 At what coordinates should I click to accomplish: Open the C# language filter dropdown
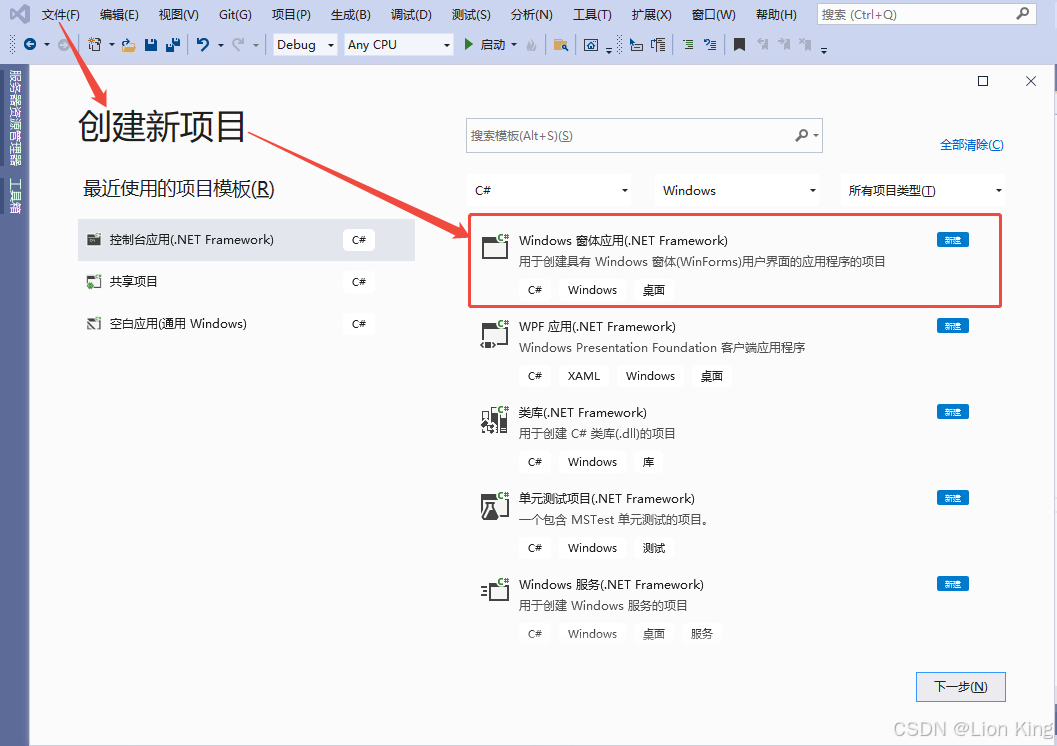pyautogui.click(x=549, y=191)
